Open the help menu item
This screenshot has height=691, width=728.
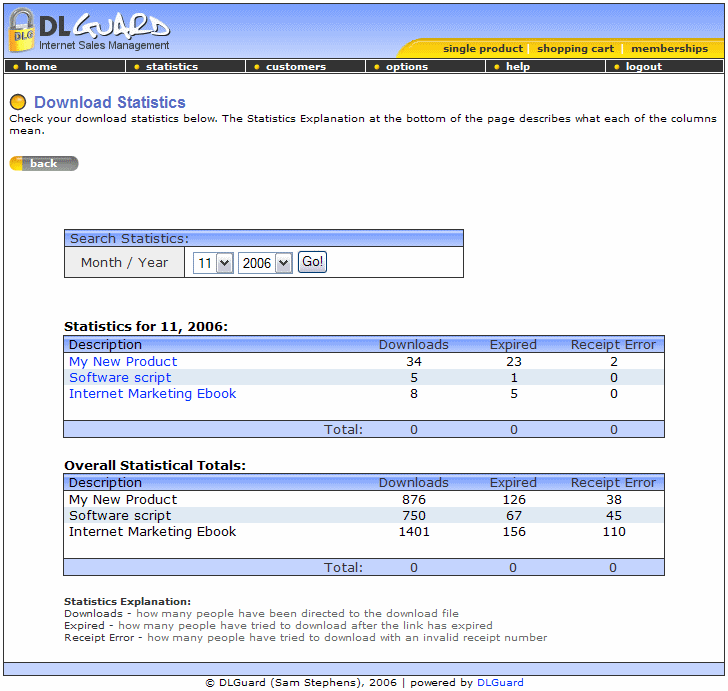(517, 67)
